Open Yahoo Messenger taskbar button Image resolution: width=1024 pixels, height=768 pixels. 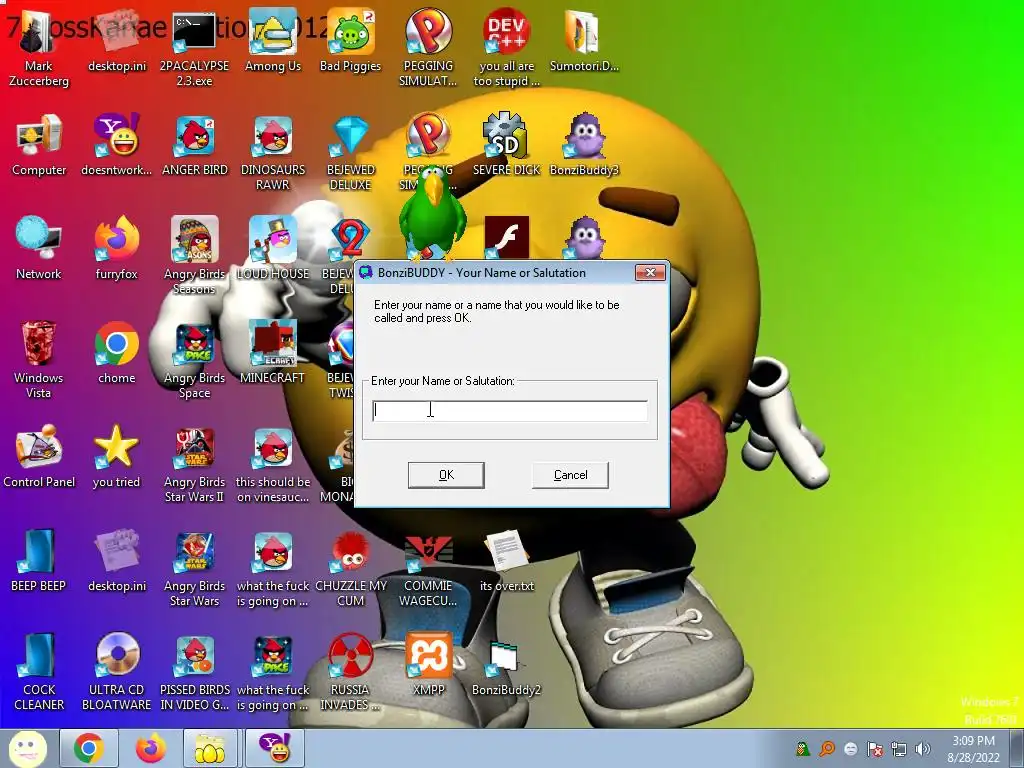click(275, 748)
